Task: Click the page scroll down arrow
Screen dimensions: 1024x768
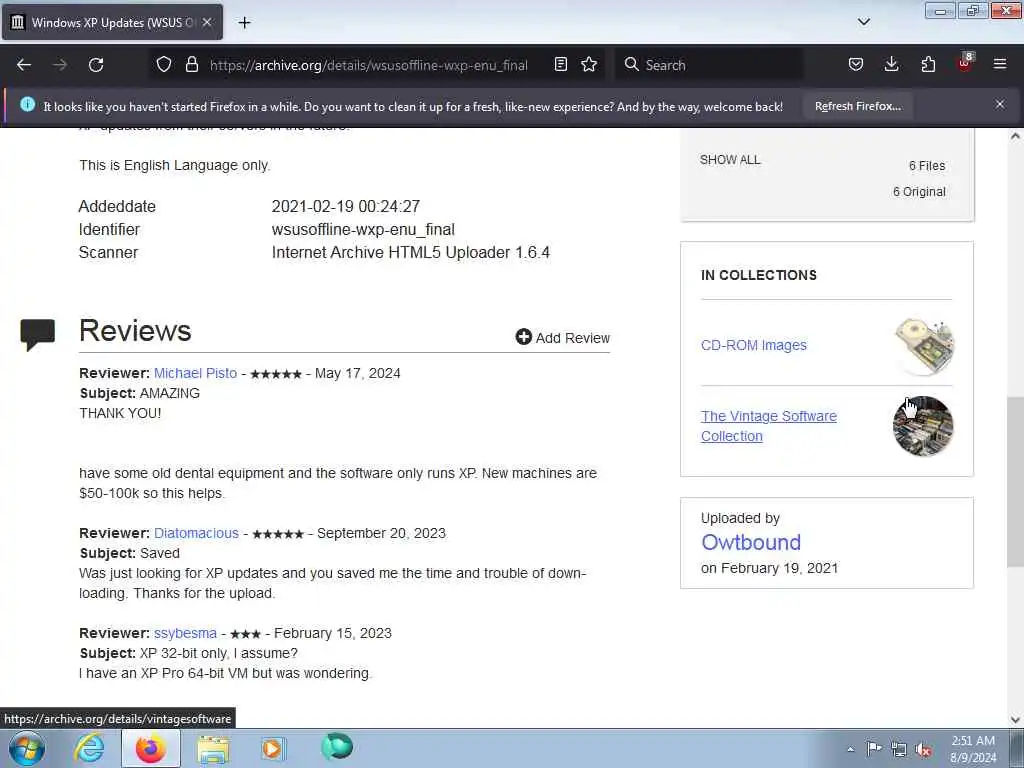Action: (1015, 720)
